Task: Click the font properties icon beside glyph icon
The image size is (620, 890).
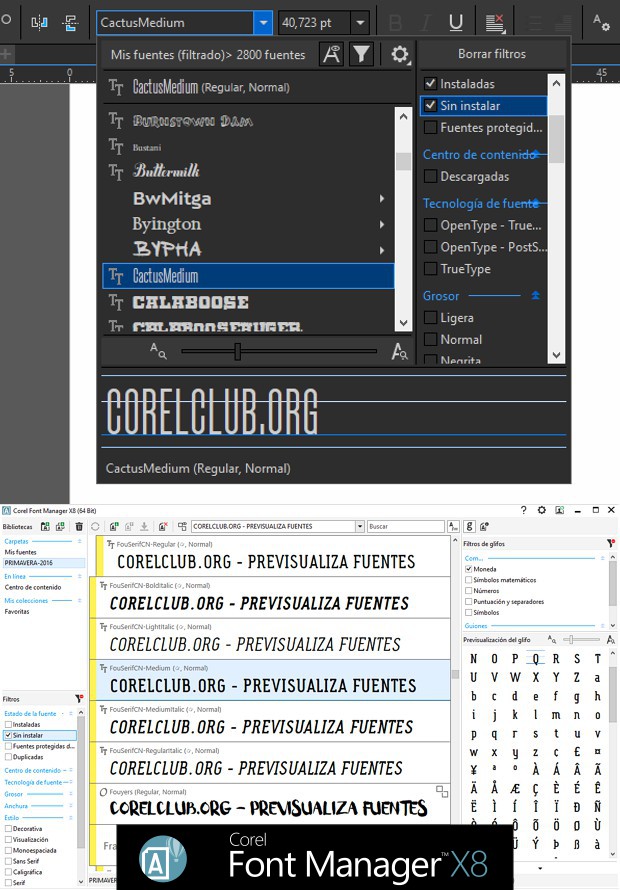Action: click(x=484, y=527)
